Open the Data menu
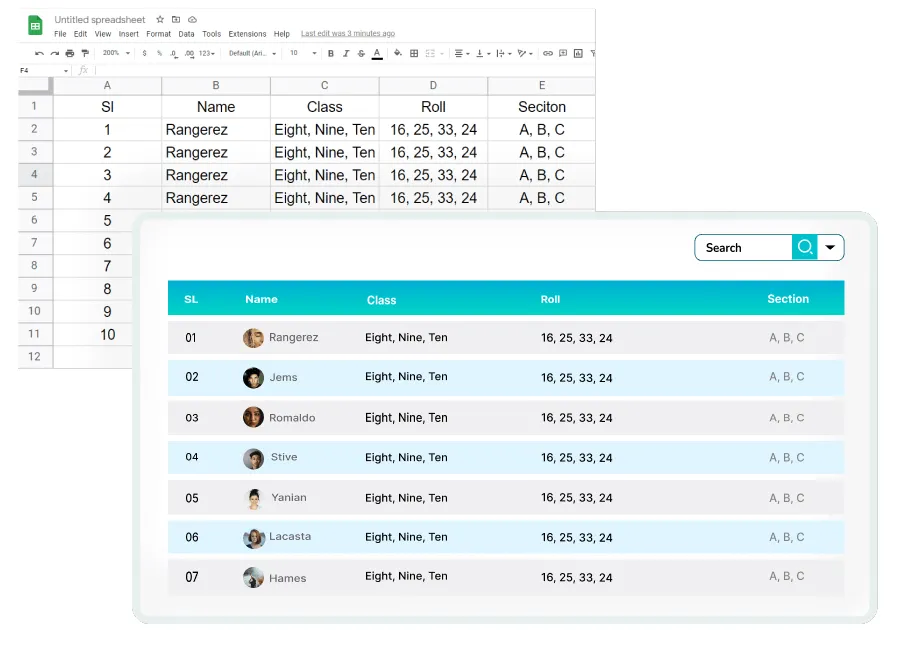This screenshot has height=659, width=915. click(186, 34)
